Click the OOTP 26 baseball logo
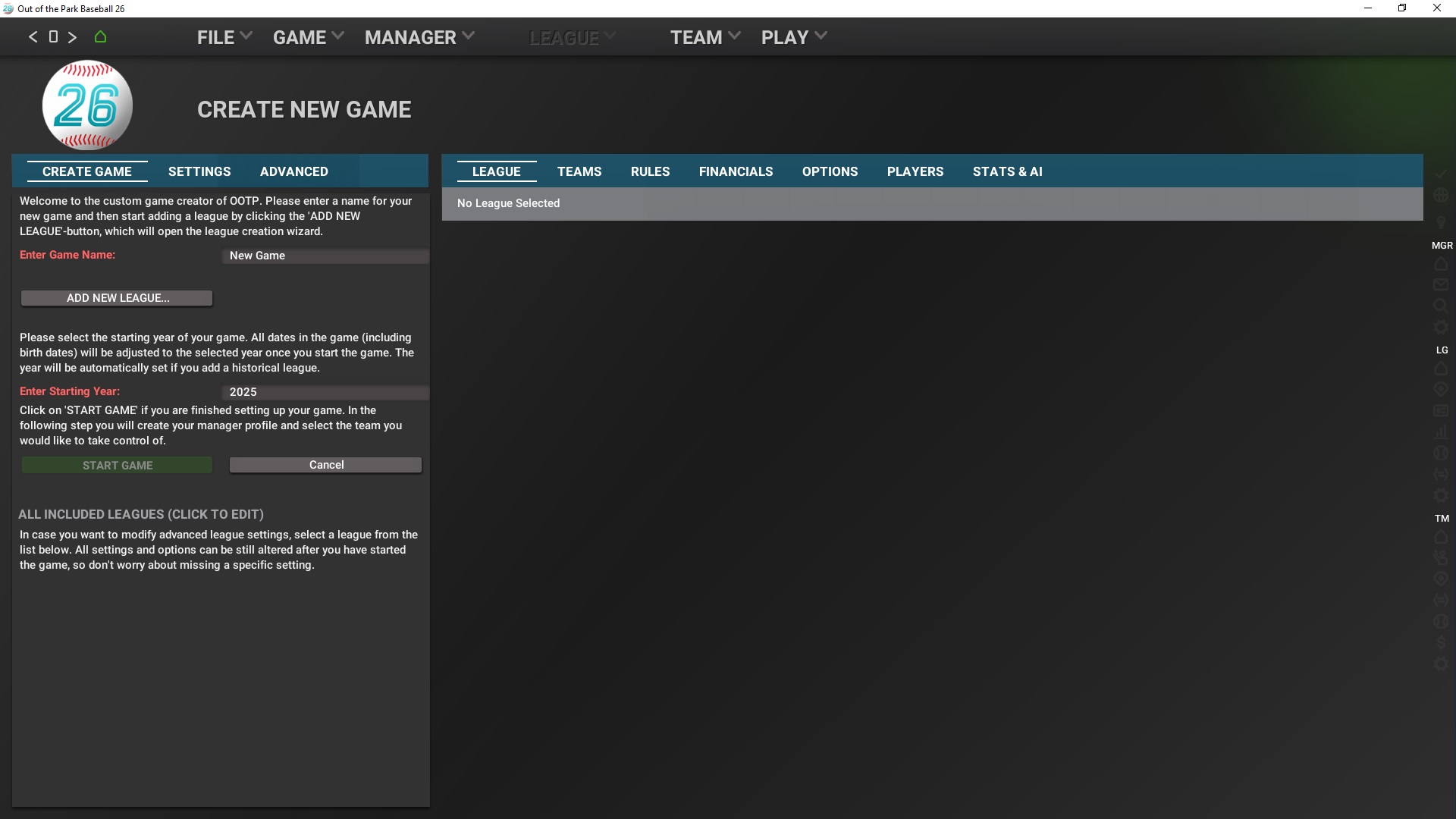The height and width of the screenshot is (819, 1456). [87, 105]
